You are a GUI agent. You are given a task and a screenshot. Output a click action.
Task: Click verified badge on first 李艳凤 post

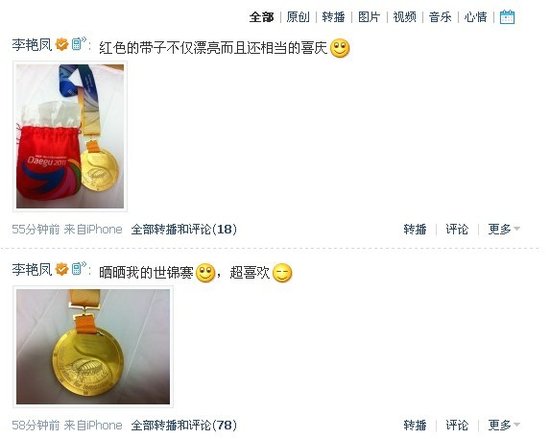62,44
